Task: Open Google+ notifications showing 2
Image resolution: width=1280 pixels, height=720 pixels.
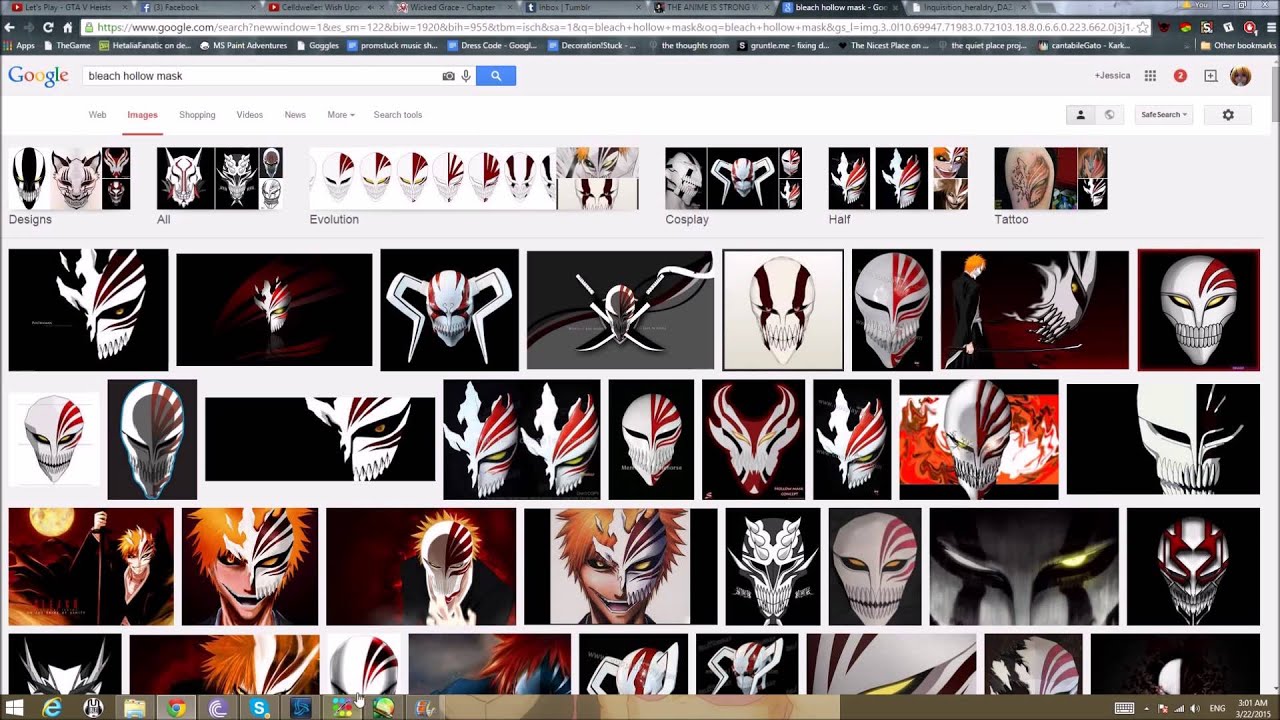Action: [1180, 76]
